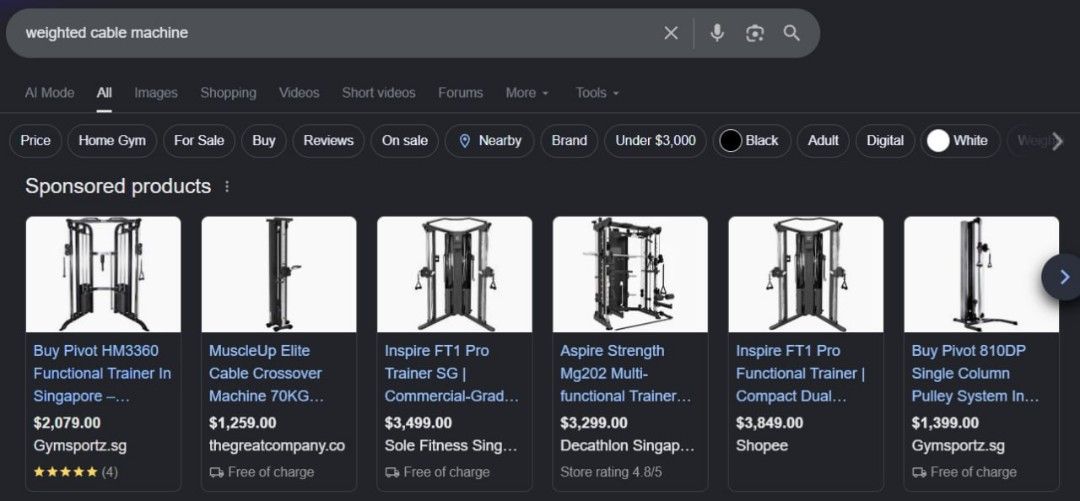Select the For Sale filter chip
Viewport: 1080px width, 501px height.
199,141
